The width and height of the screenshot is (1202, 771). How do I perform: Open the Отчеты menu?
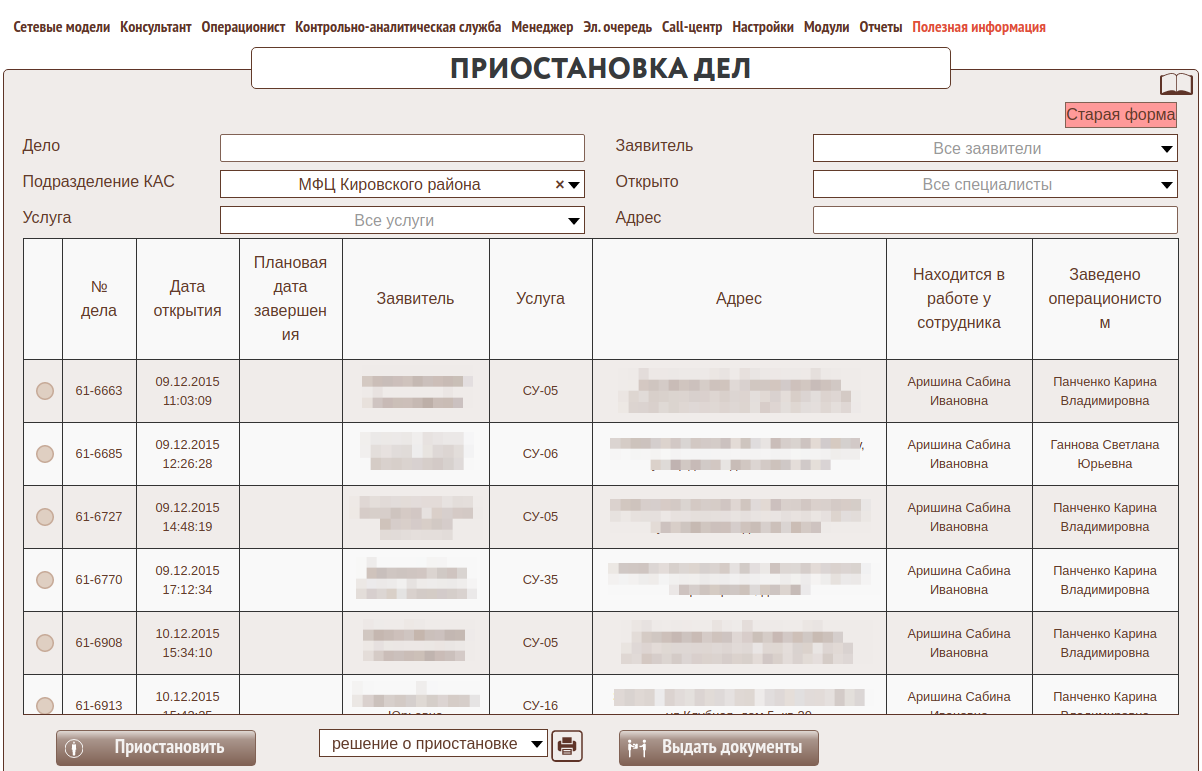click(x=880, y=27)
